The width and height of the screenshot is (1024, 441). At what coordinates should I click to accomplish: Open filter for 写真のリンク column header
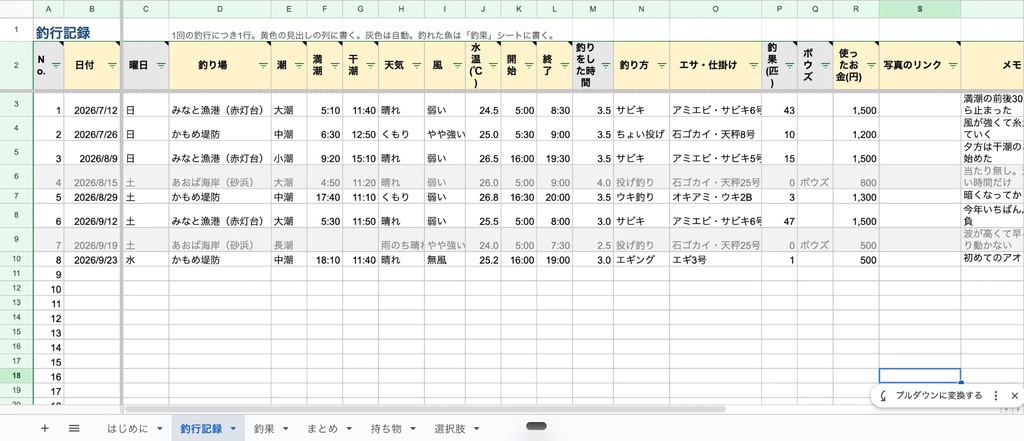(x=952, y=65)
